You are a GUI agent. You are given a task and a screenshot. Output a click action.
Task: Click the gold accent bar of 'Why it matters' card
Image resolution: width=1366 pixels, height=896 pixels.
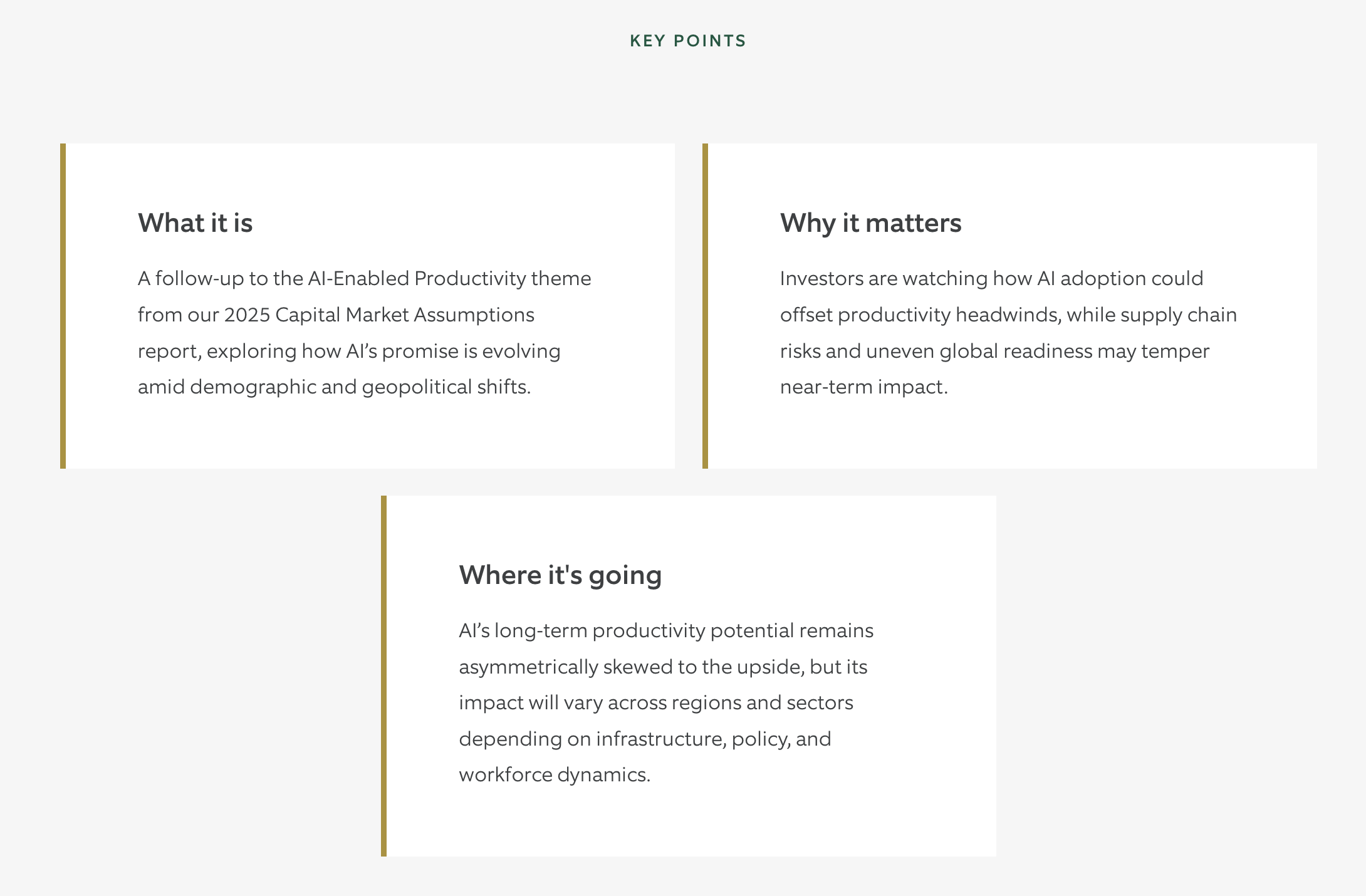[x=705, y=306]
